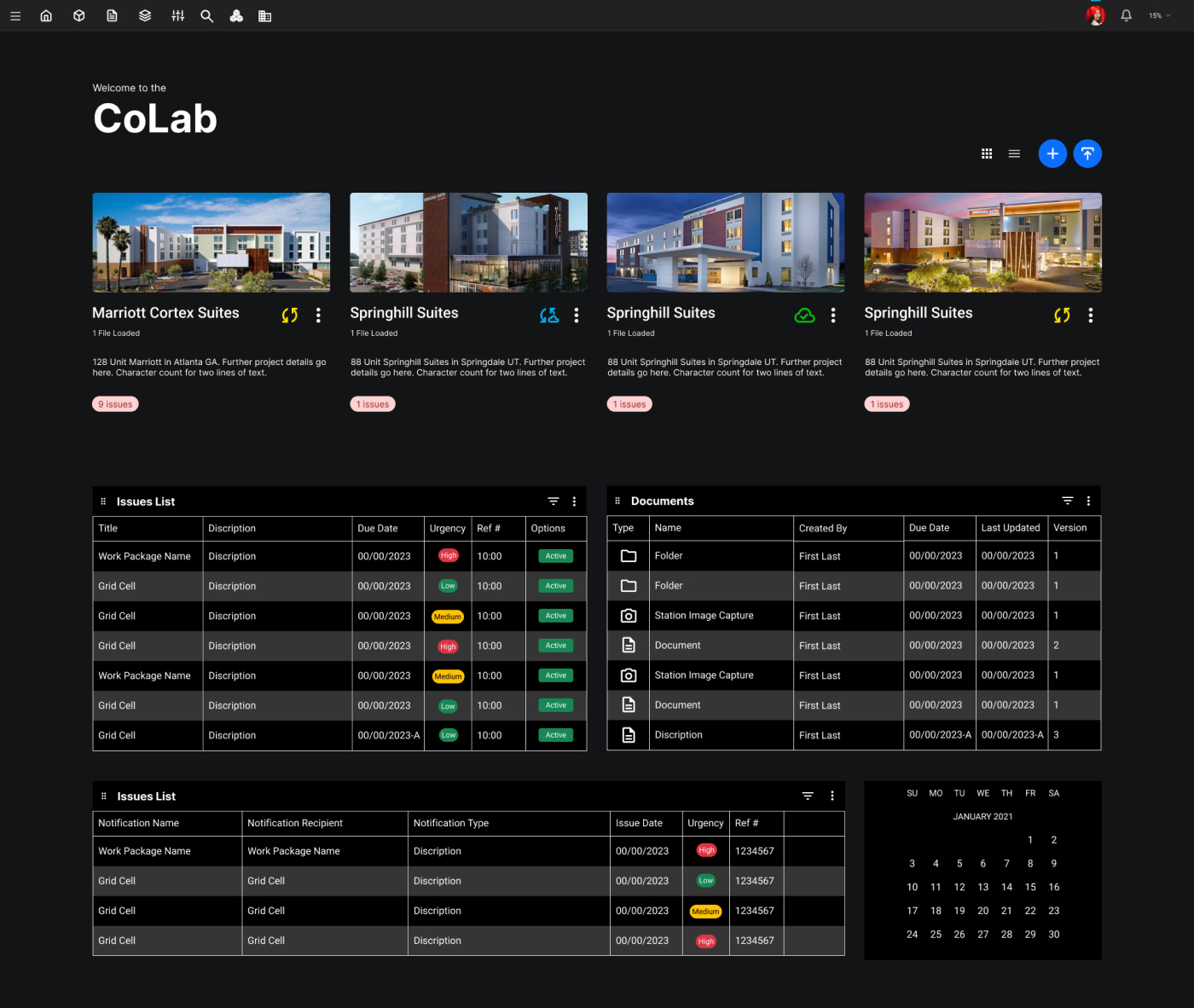Switch to list view layout
The image size is (1194, 1008).
pyautogui.click(x=1014, y=154)
